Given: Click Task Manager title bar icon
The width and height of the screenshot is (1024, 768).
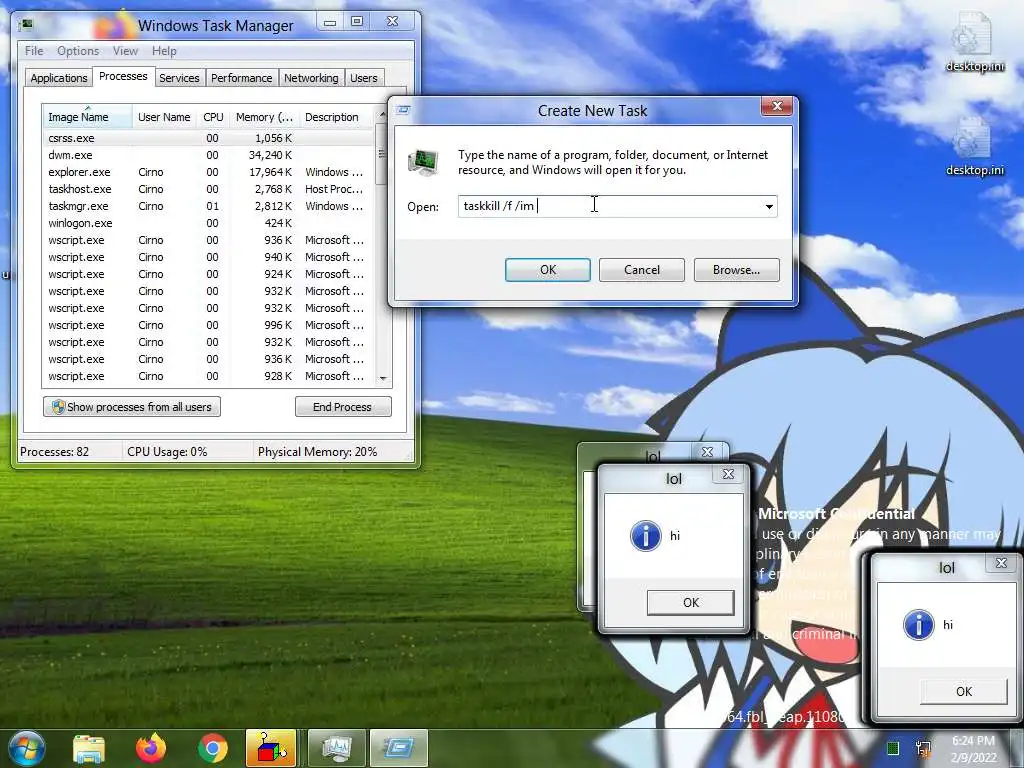Looking at the screenshot, I should [27, 25].
